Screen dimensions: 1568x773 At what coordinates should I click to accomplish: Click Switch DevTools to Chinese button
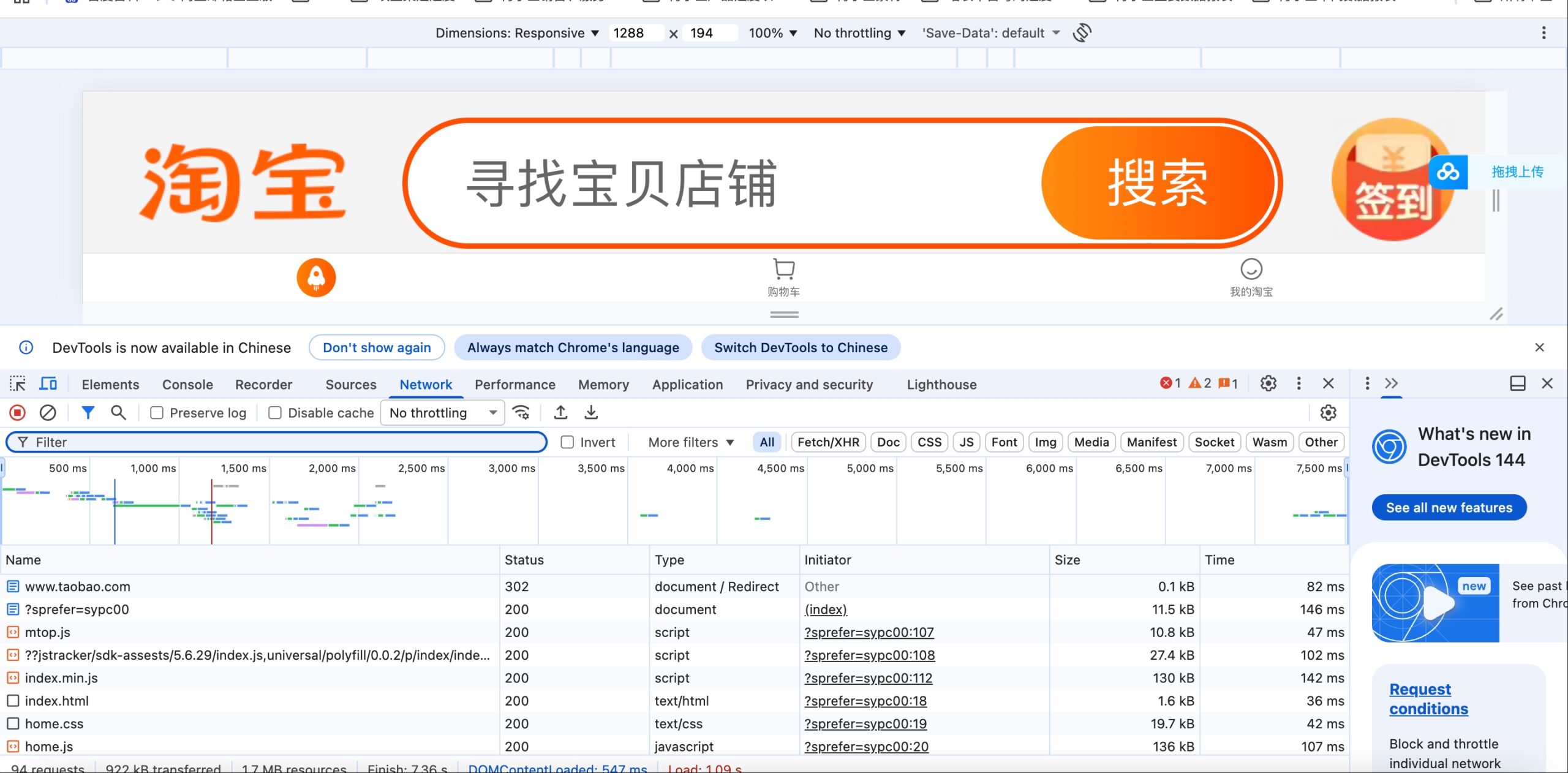tap(801, 348)
